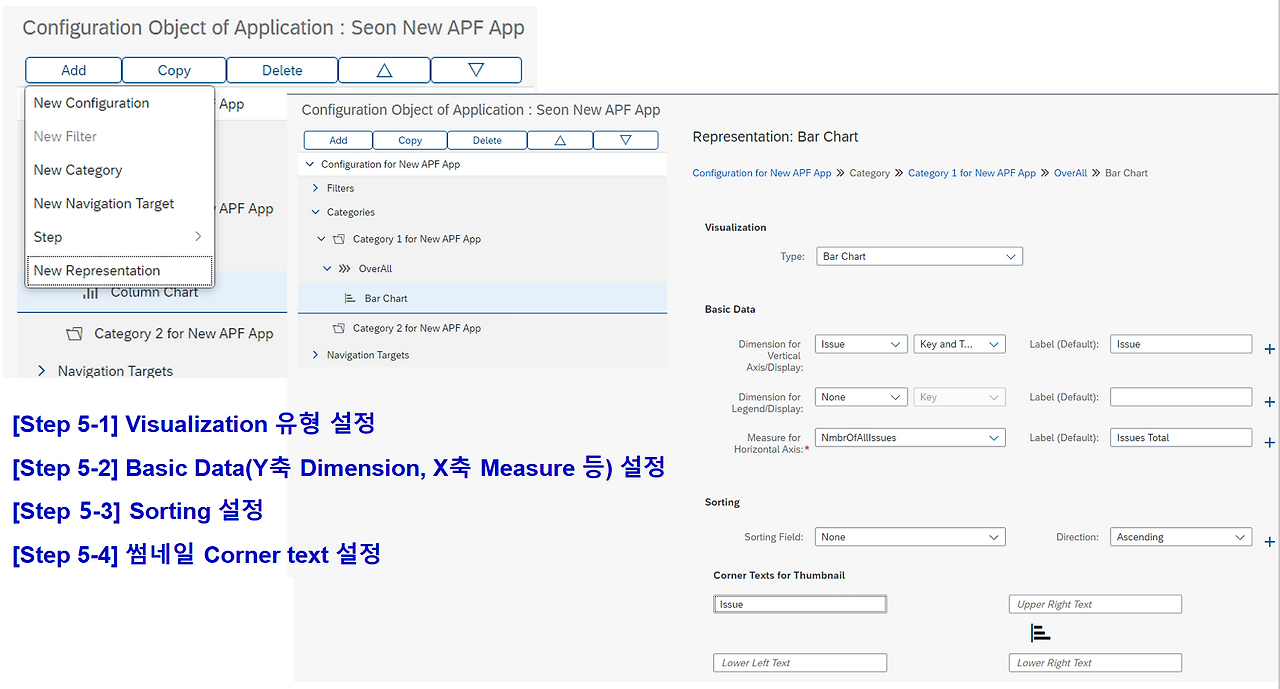
Task: Choose New Navigation Target from the Add menu
Action: pos(119,203)
